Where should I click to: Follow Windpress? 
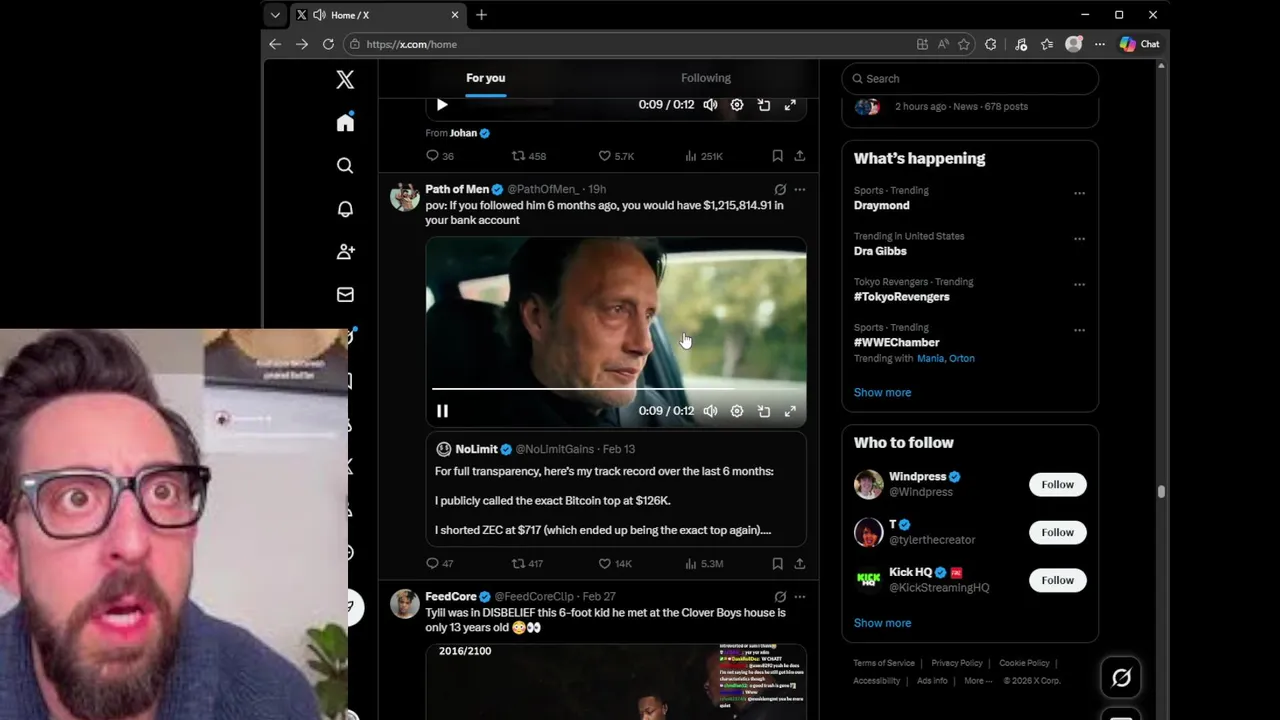[x=1057, y=484]
